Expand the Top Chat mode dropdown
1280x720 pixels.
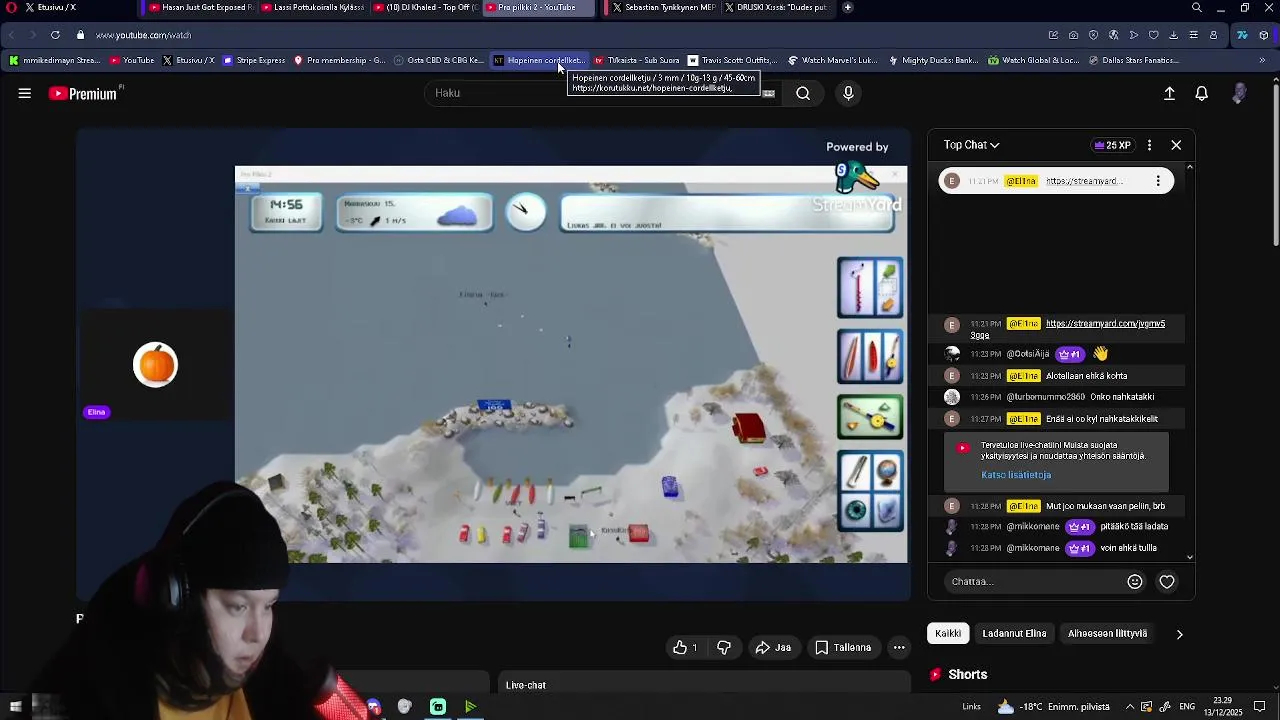(971, 145)
